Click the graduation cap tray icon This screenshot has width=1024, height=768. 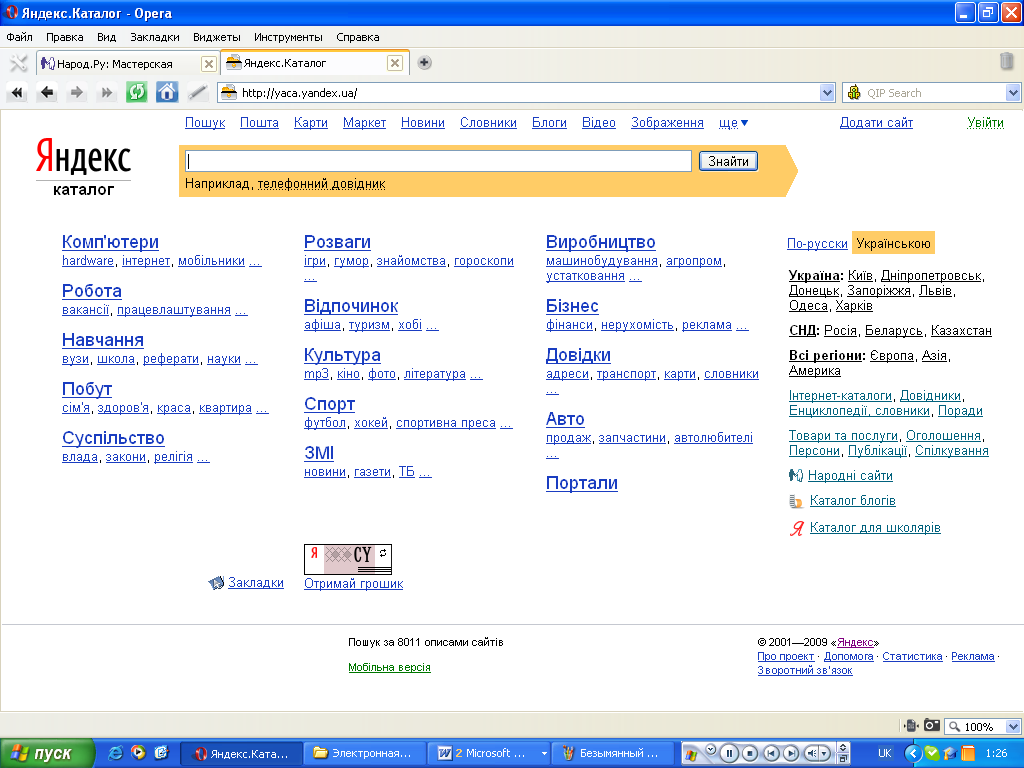pos(950,753)
